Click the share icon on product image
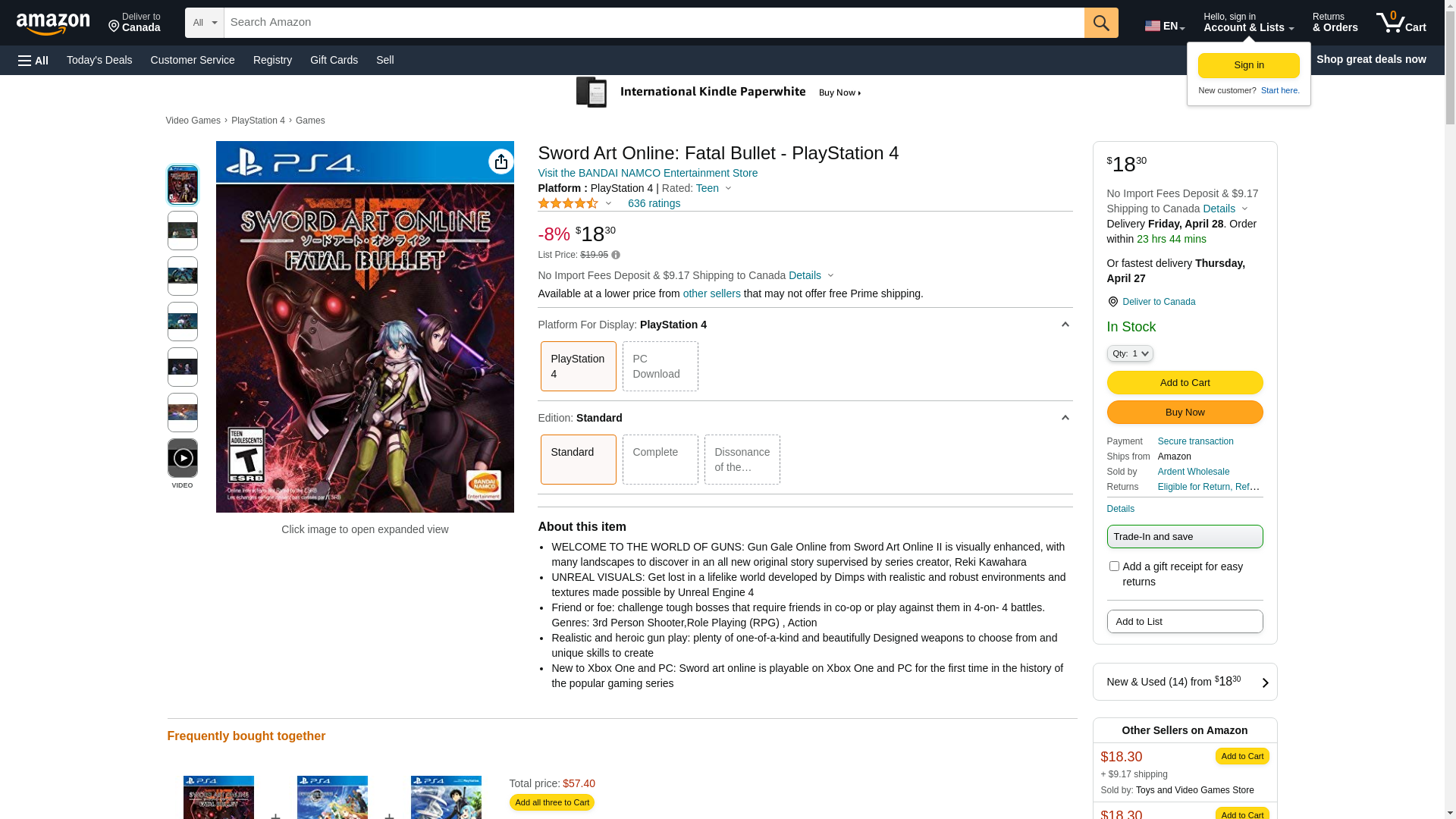Image resolution: width=1456 pixels, height=819 pixels. [x=500, y=162]
